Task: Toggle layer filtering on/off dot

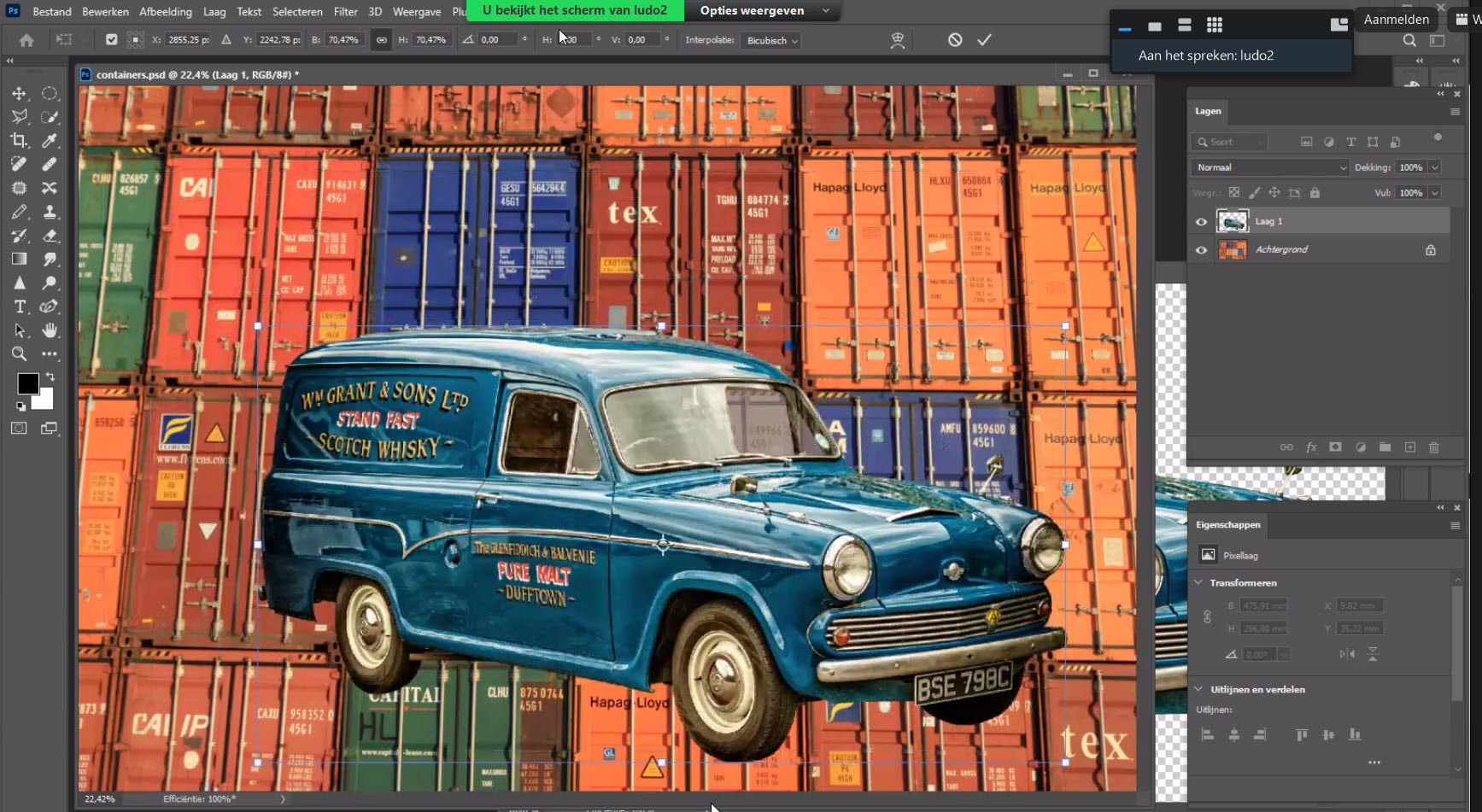Action: click(x=1438, y=137)
